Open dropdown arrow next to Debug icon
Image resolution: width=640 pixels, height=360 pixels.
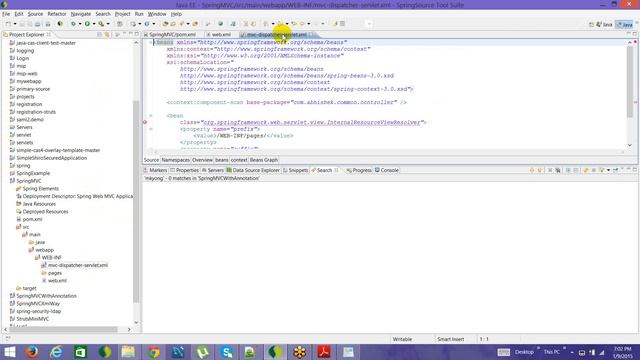pos(80,24)
